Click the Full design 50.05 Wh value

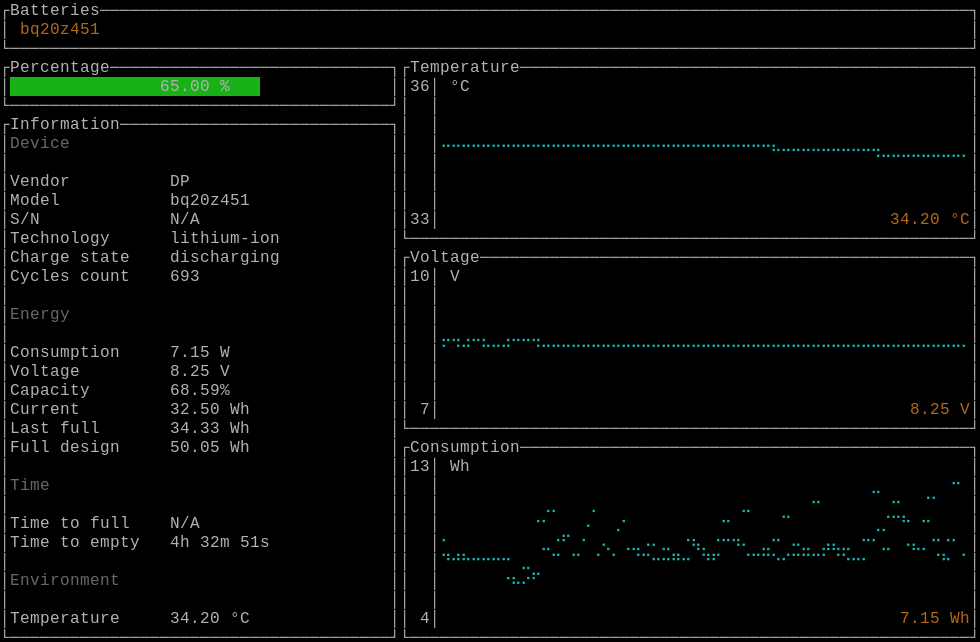210,447
